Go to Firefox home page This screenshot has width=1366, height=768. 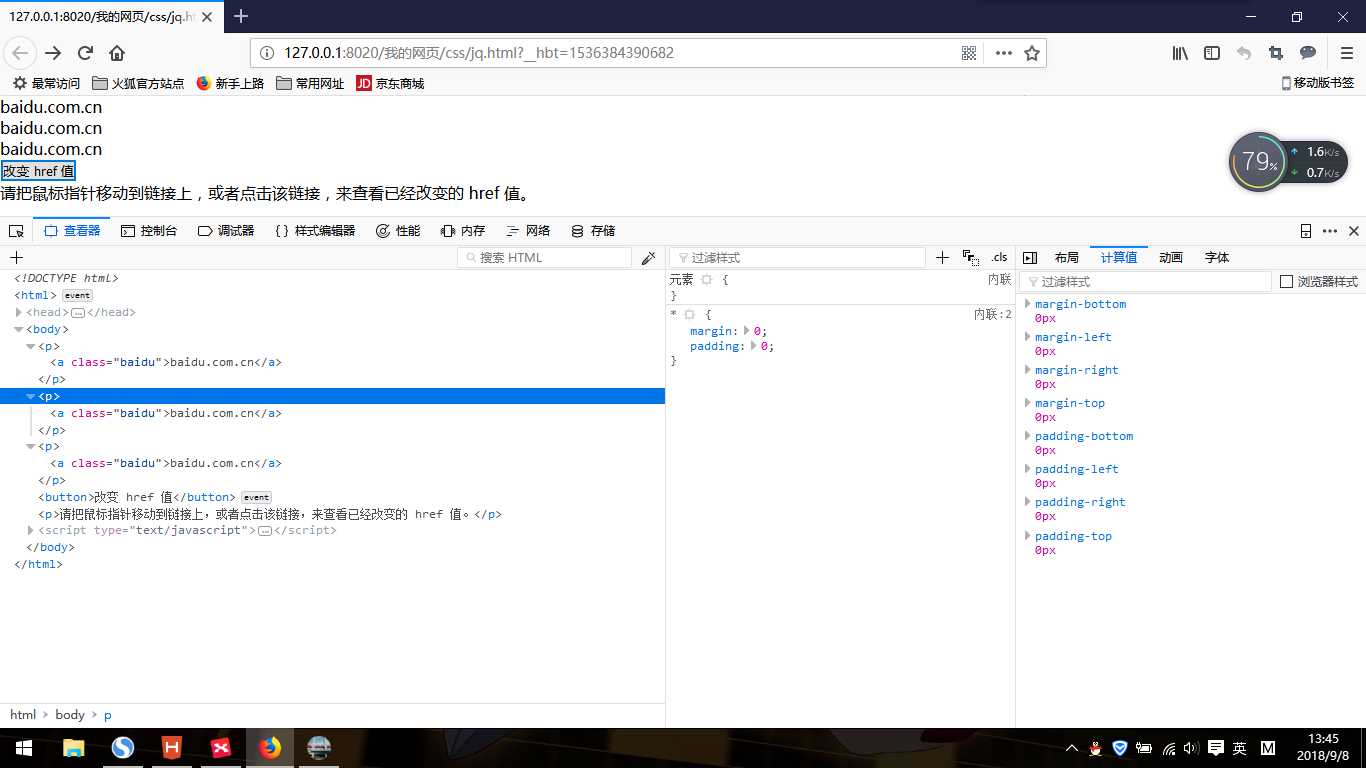pyautogui.click(x=117, y=53)
